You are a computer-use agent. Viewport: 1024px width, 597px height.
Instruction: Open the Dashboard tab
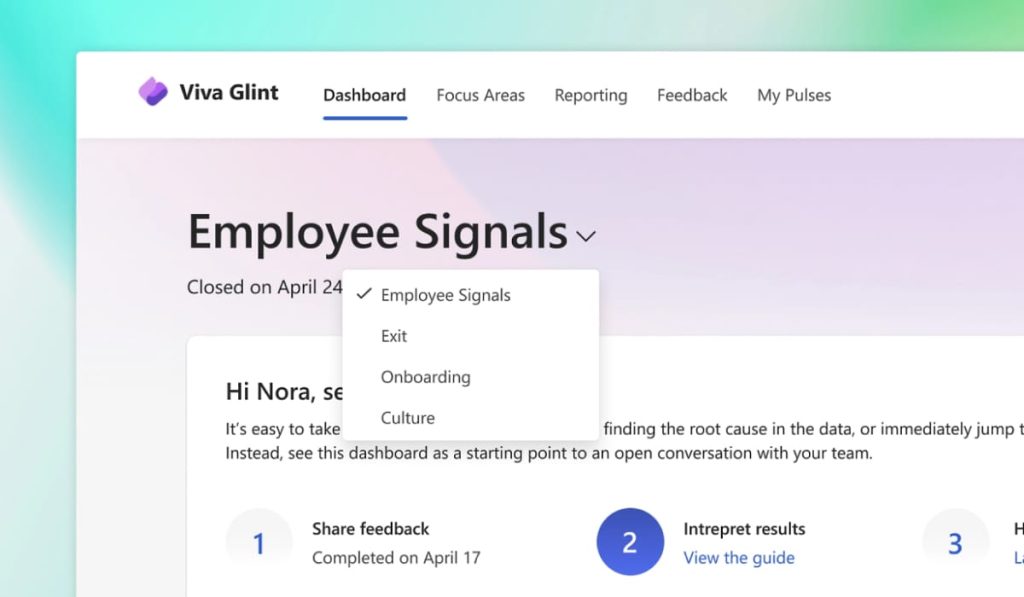pyautogui.click(x=364, y=95)
